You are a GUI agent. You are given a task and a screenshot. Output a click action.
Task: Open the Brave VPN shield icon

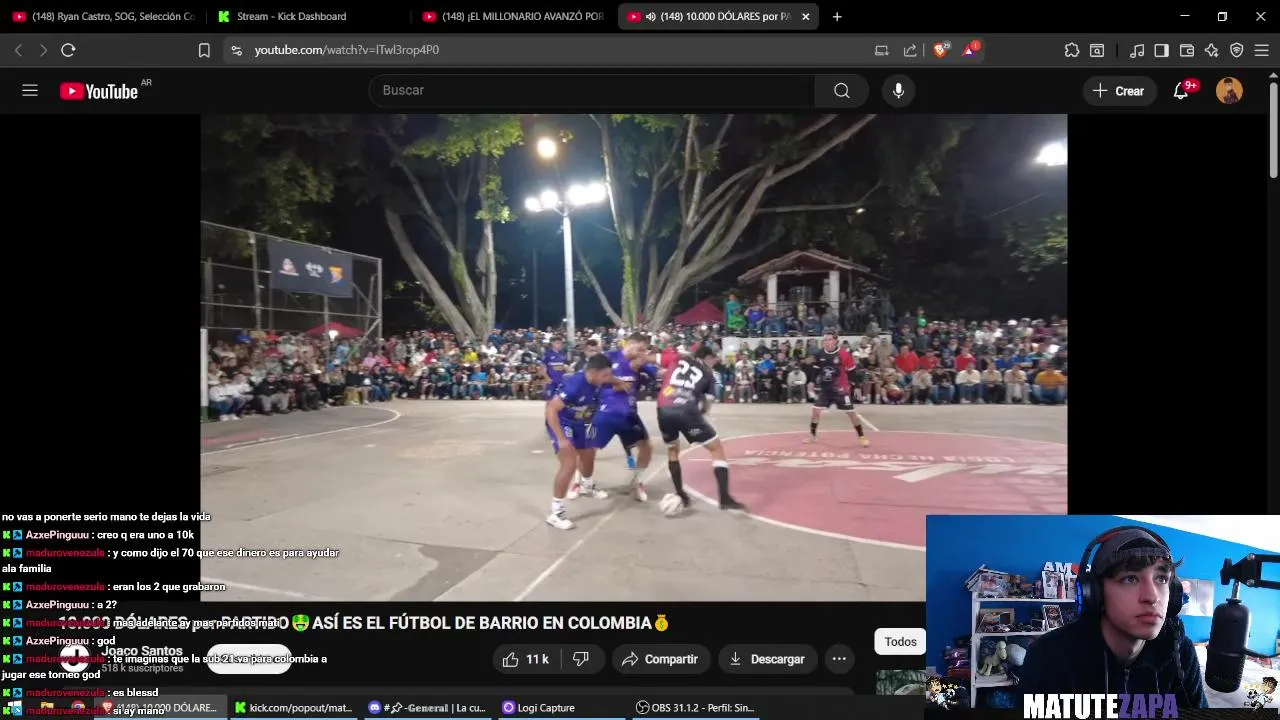[1237, 50]
